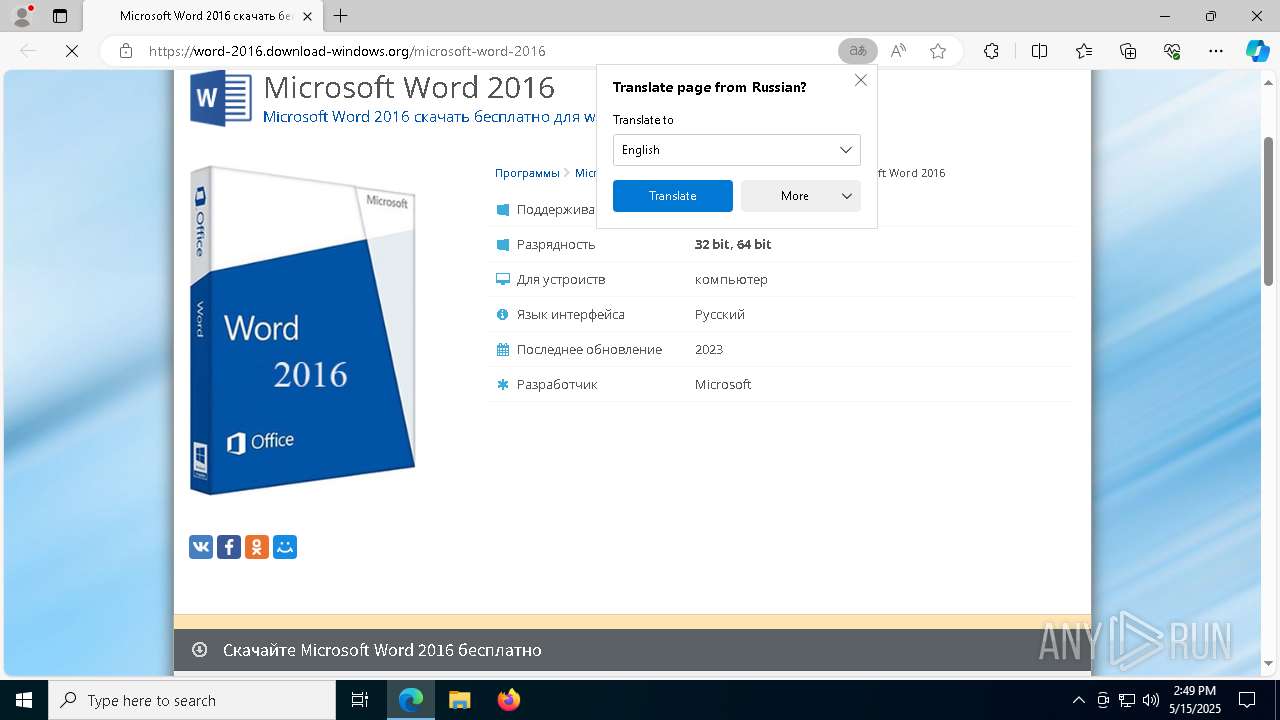Image resolution: width=1280 pixels, height=720 pixels.
Task: Click the Edge profile avatar icon
Action: 22,16
